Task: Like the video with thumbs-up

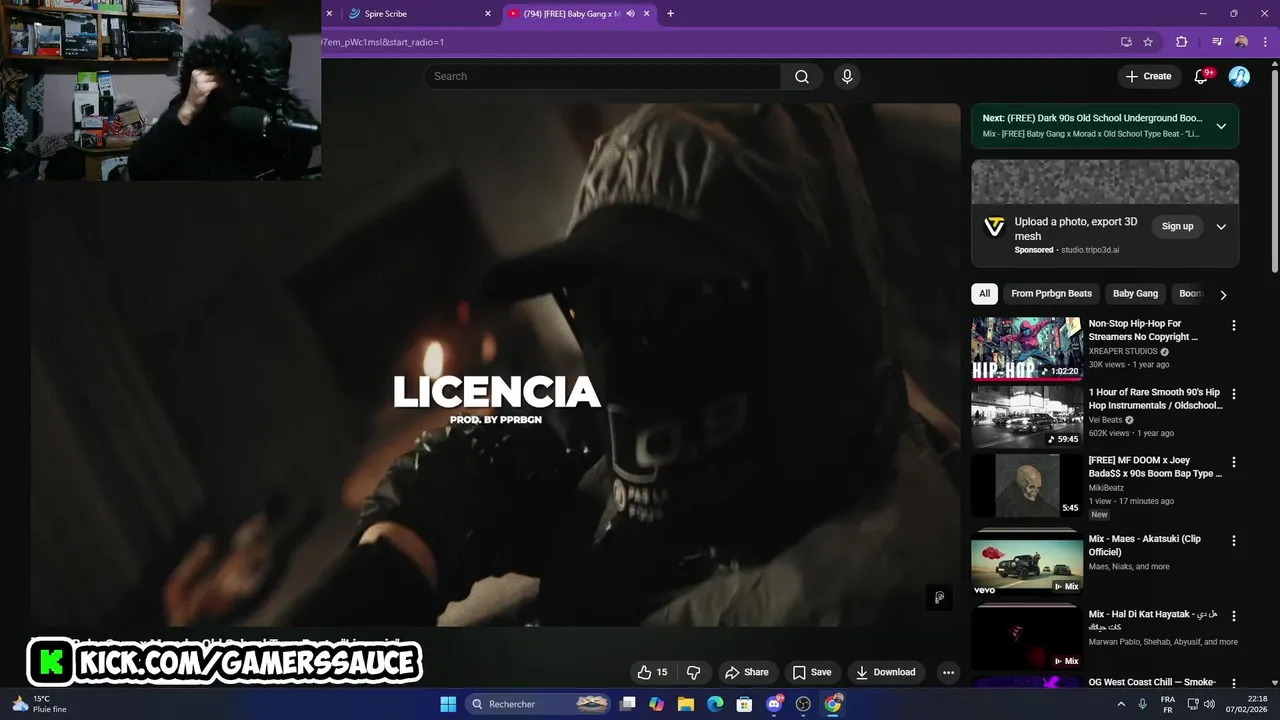Action: 653,672
